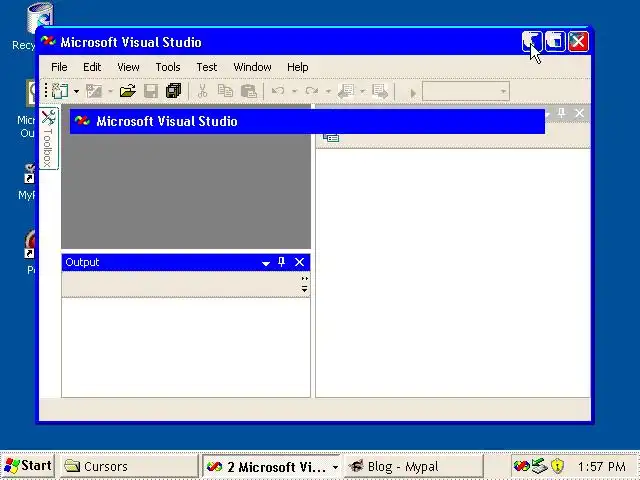Close the Output panel

click(x=300, y=262)
